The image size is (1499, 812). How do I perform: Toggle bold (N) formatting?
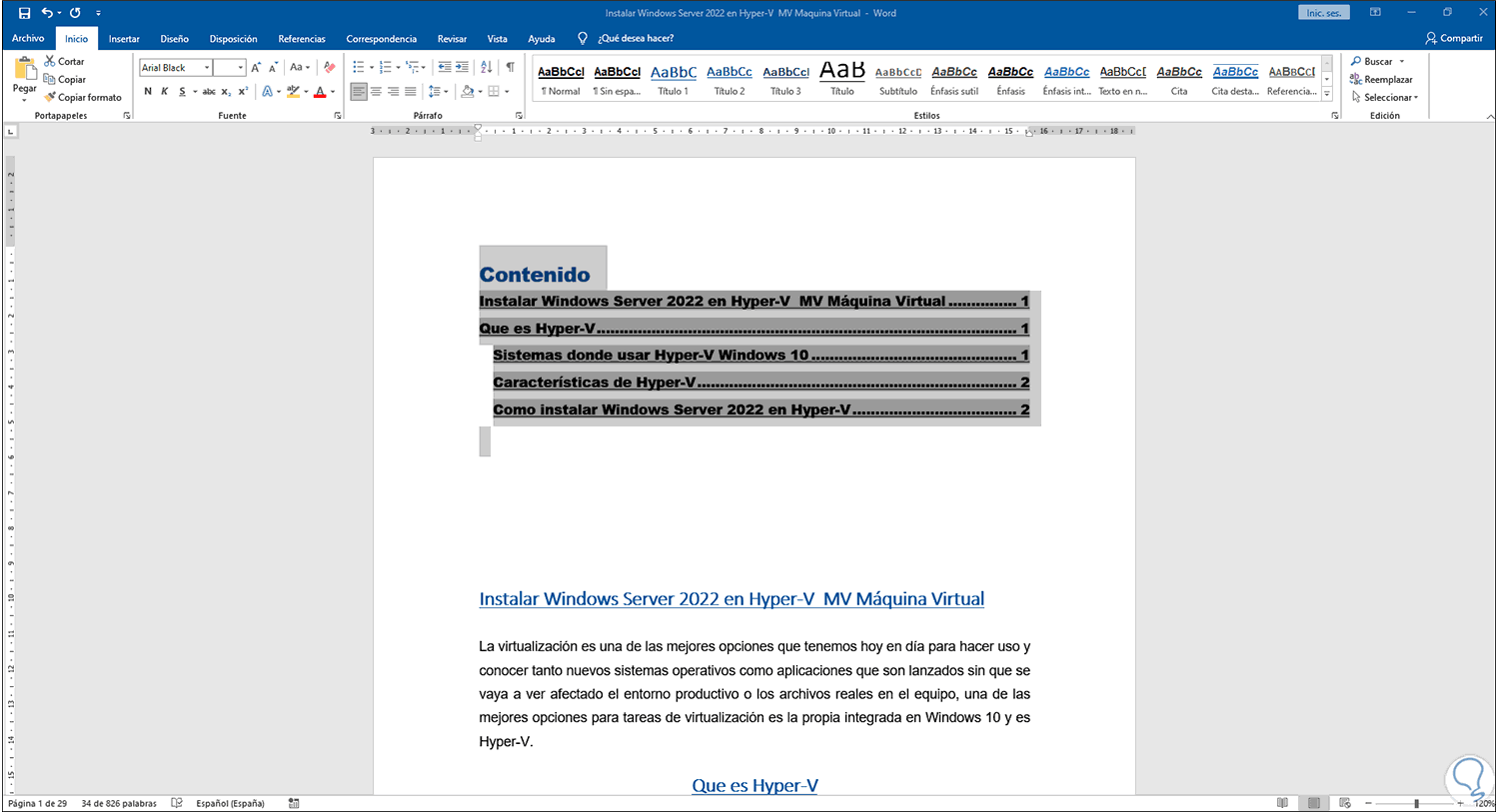(x=148, y=91)
